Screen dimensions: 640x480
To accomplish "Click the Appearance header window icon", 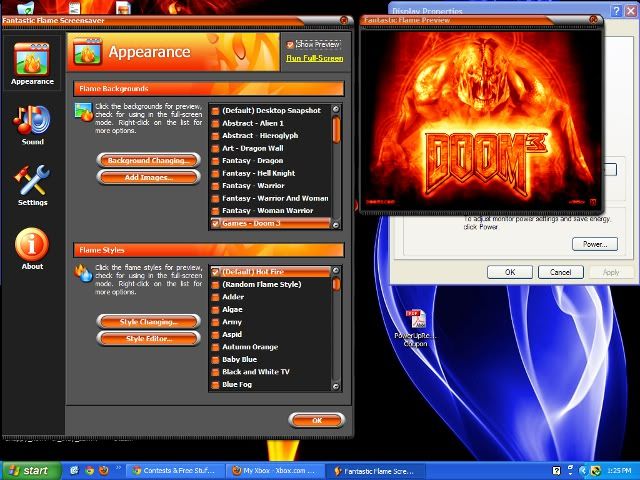I will click(x=87, y=52).
